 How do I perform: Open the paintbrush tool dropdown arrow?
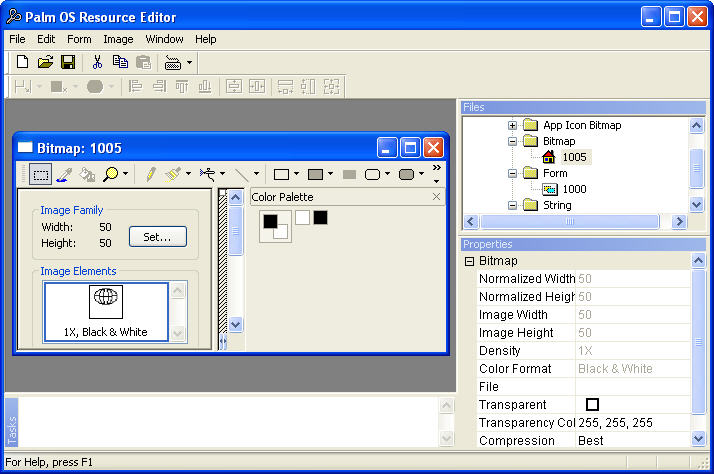click(x=188, y=173)
